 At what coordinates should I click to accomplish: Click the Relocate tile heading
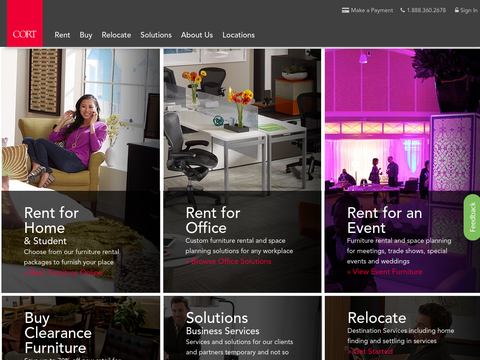click(x=377, y=318)
